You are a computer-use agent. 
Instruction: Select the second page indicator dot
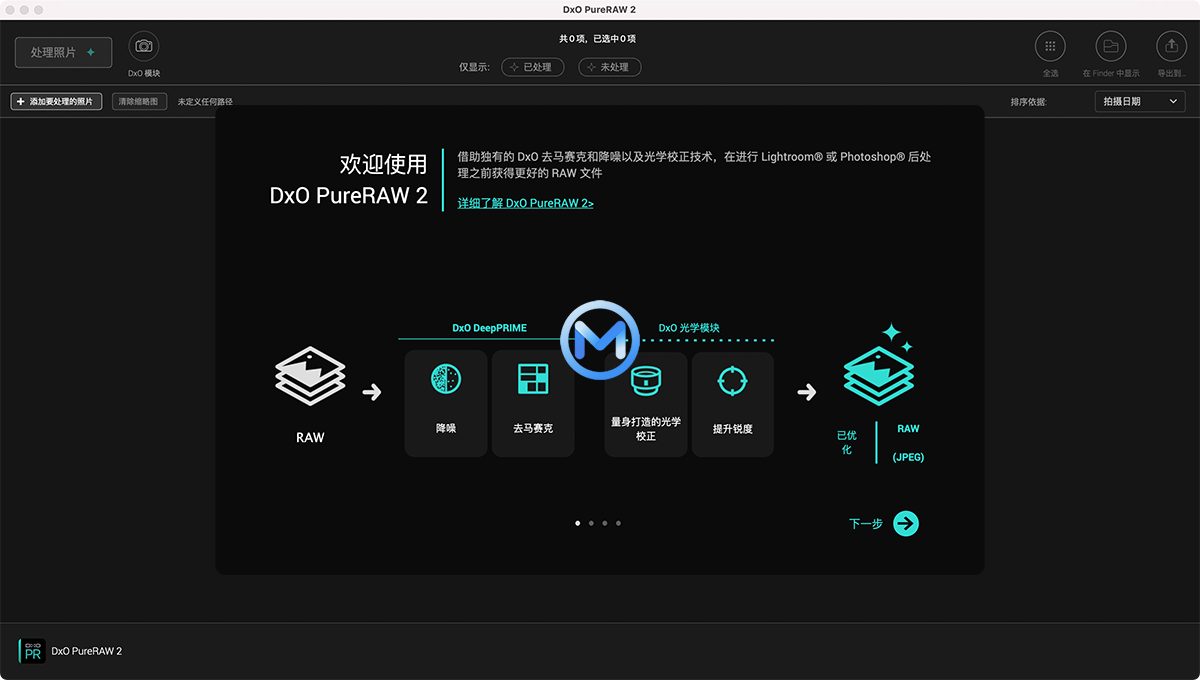click(x=591, y=523)
